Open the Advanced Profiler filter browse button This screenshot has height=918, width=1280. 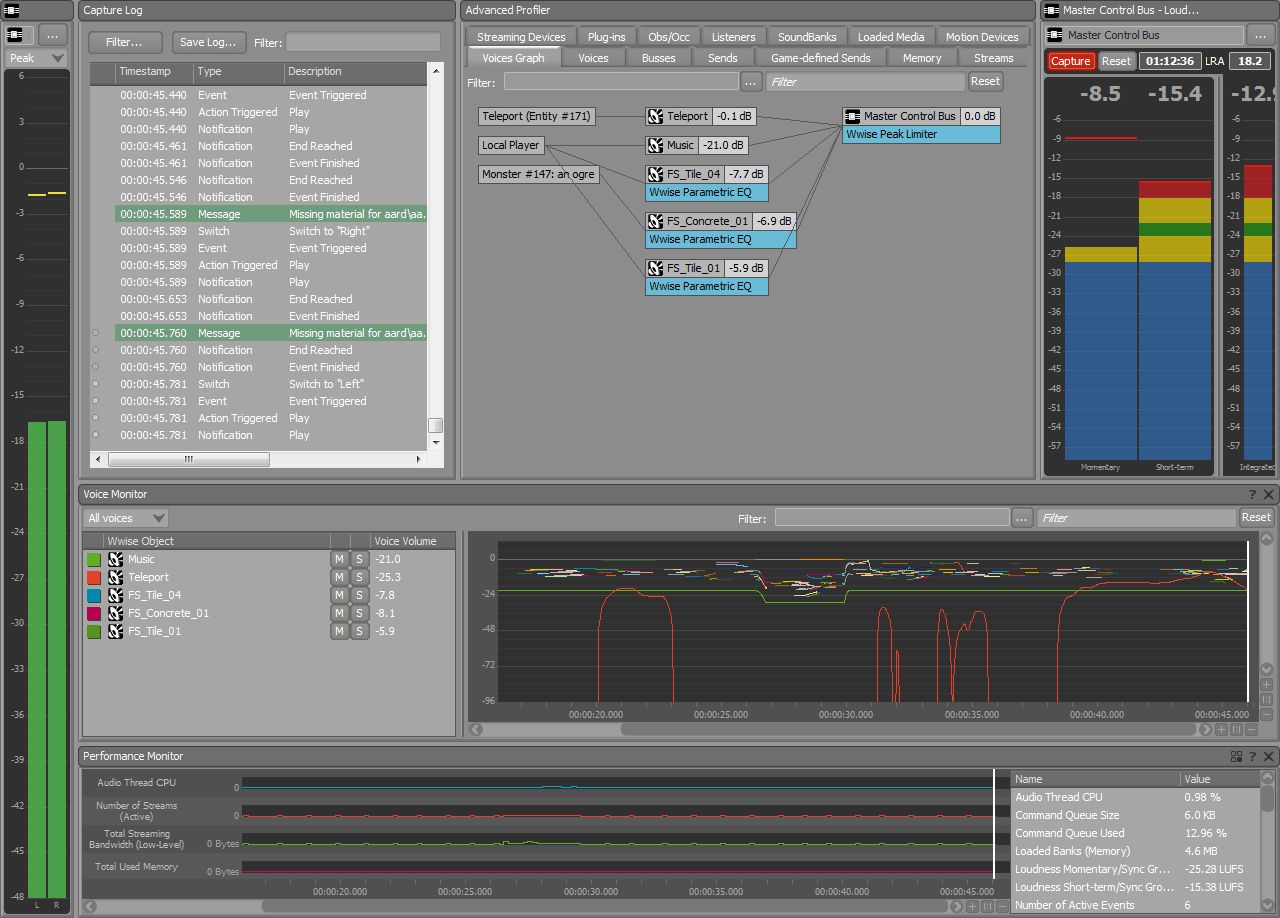pos(751,81)
